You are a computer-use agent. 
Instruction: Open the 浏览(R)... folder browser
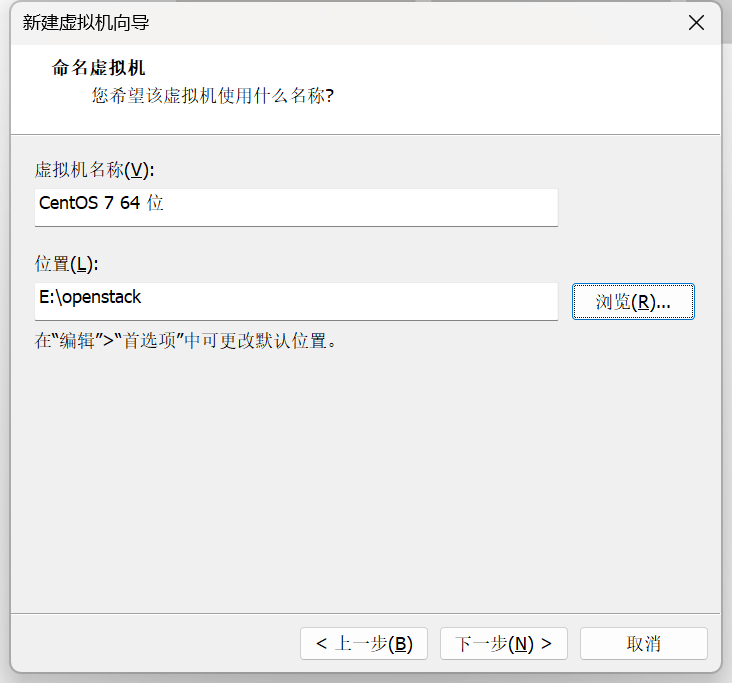[633, 302]
